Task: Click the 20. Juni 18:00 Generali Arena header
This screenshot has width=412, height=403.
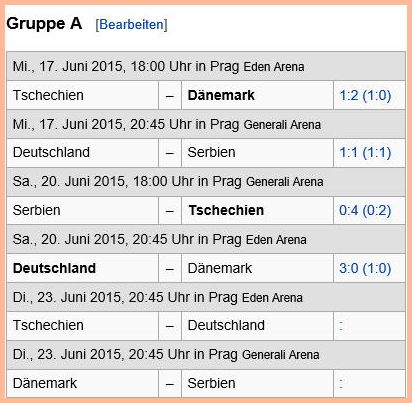Action: 206,182
